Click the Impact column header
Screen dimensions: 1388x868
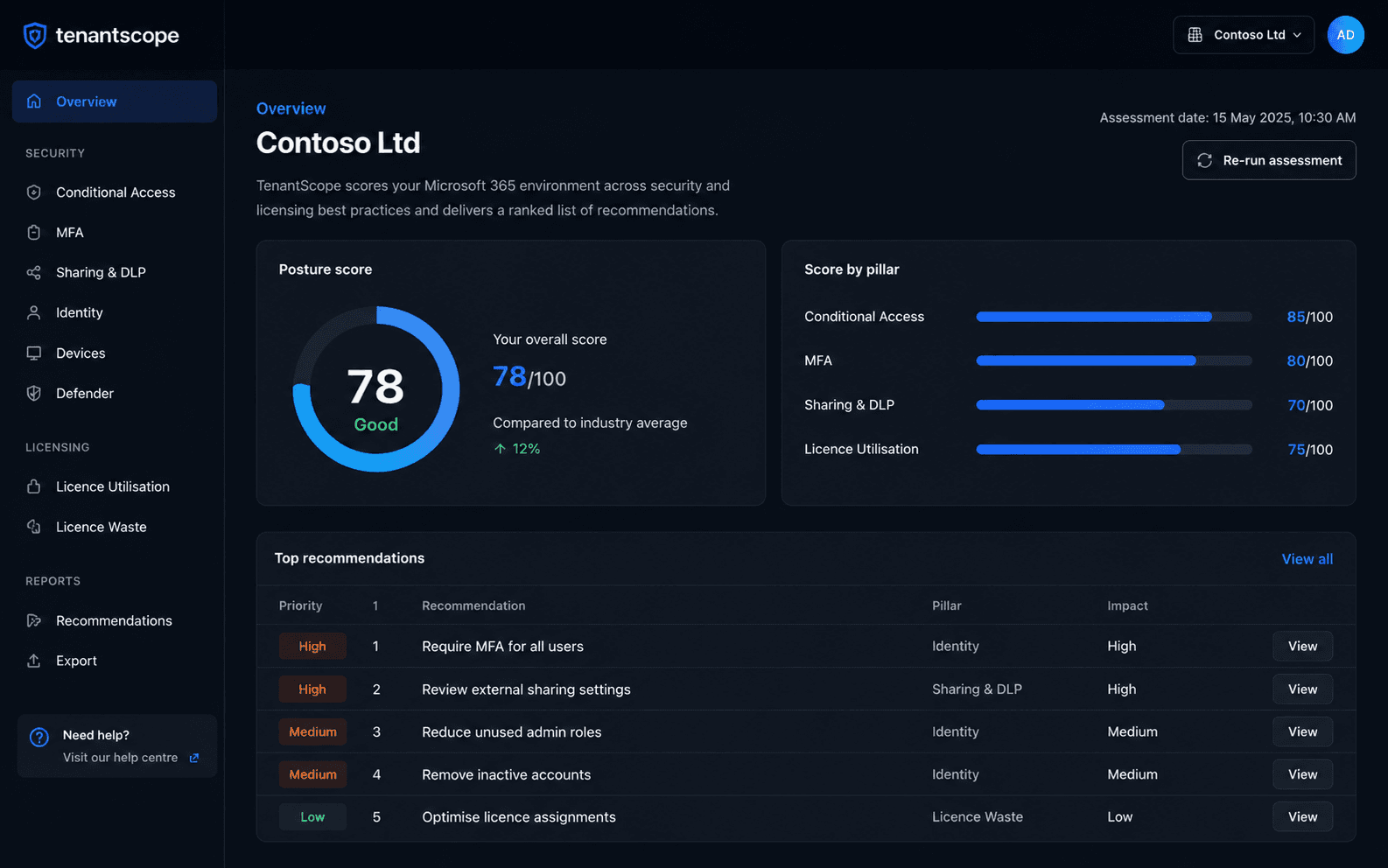(x=1127, y=605)
